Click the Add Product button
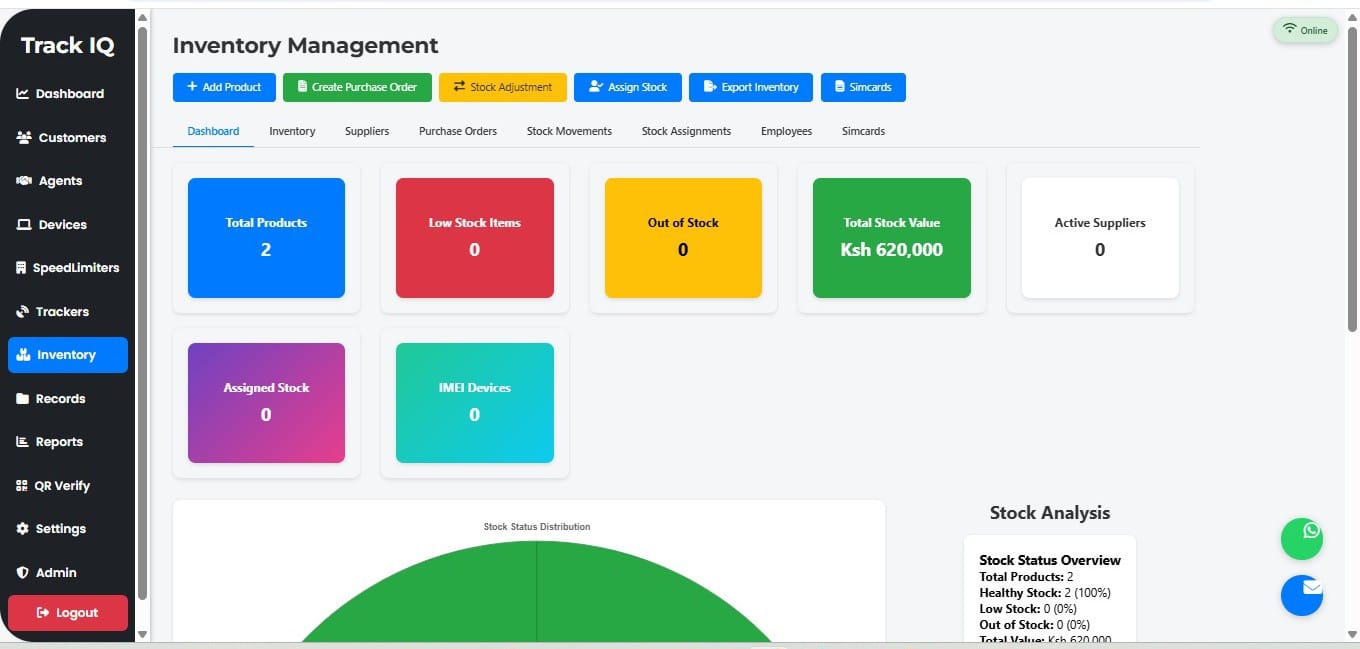Viewport: 1360px width, 649px height. pyautogui.click(x=223, y=87)
